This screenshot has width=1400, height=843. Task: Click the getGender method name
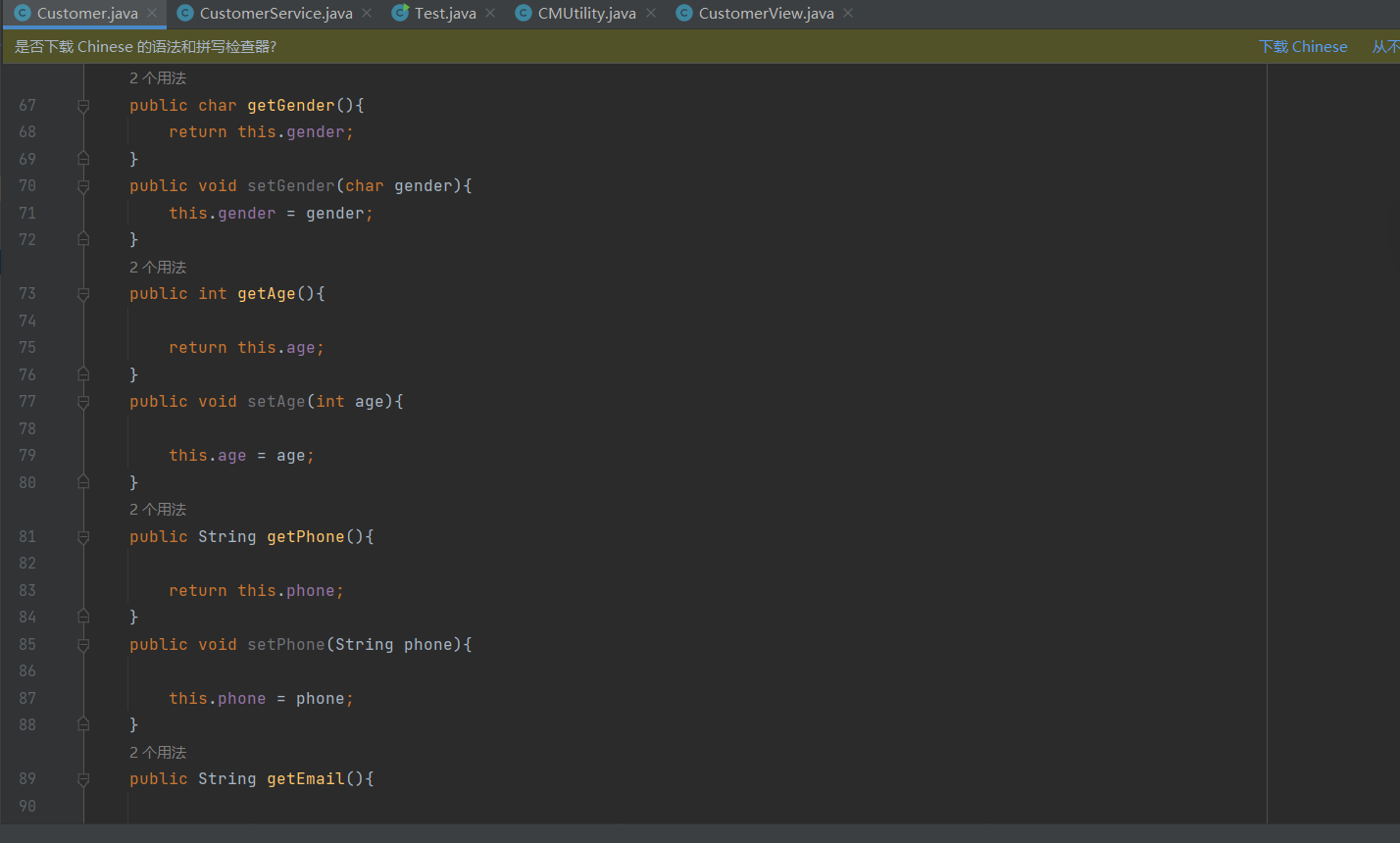click(x=291, y=106)
